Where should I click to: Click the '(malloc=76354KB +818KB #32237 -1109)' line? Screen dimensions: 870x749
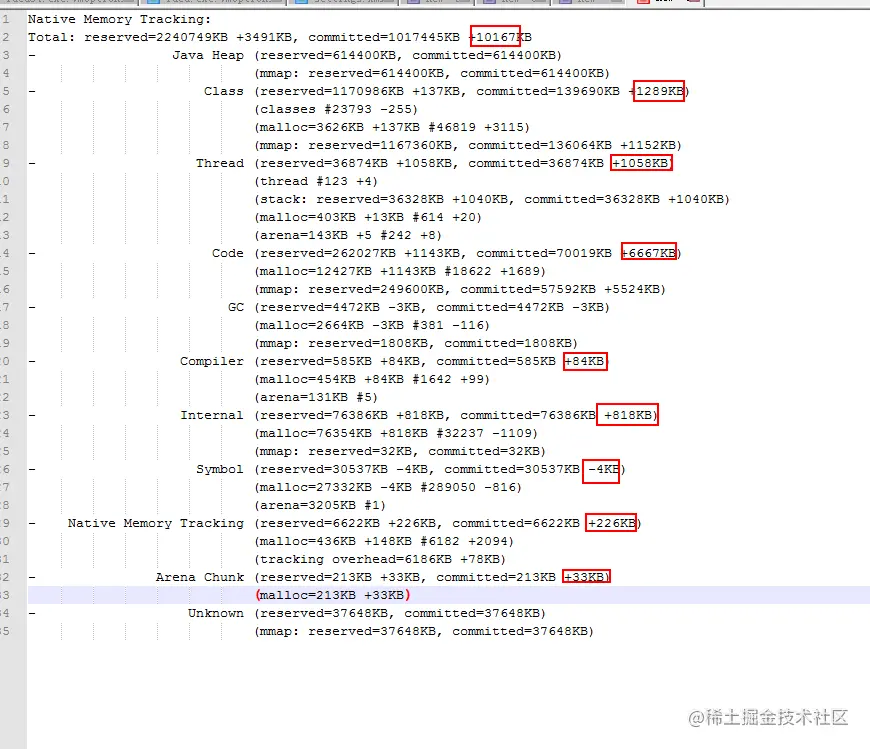tap(396, 433)
